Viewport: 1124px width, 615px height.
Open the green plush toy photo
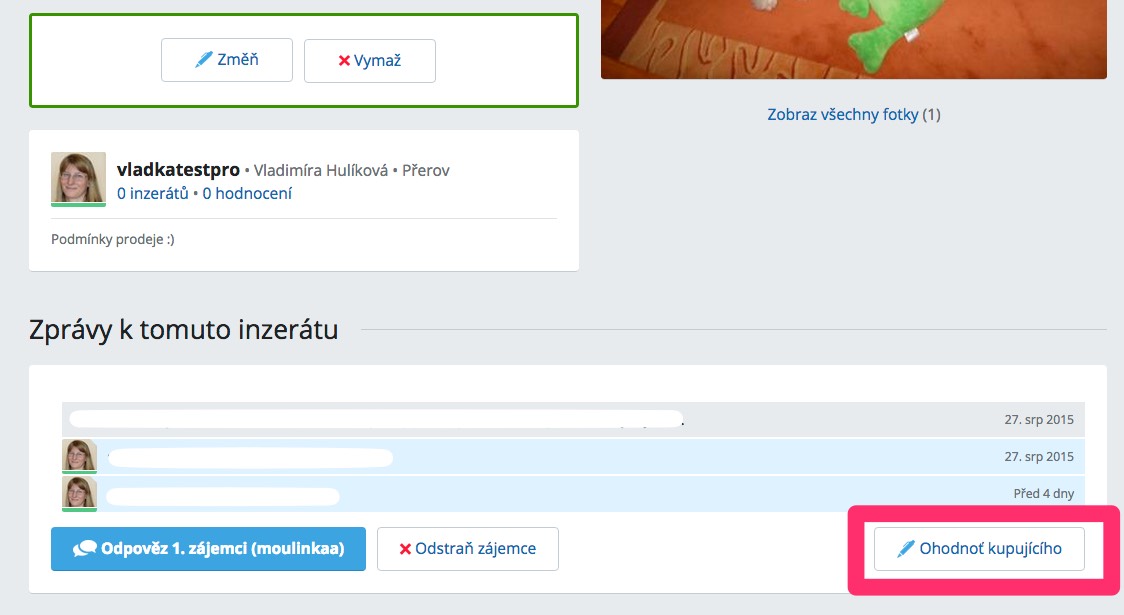[854, 39]
